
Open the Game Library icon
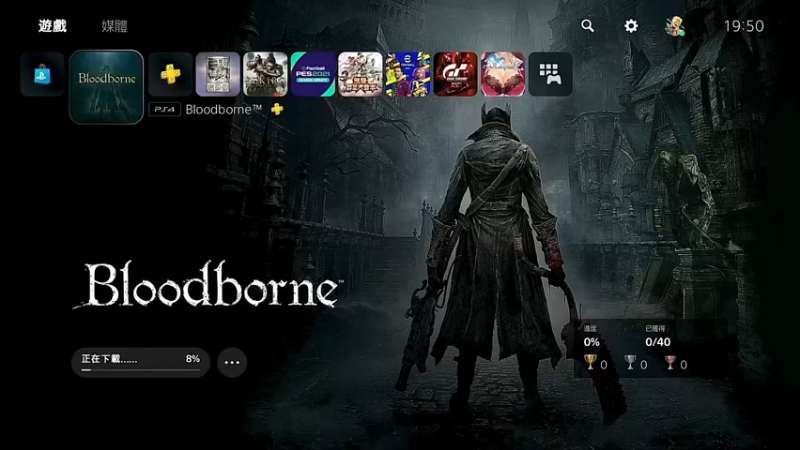[550, 74]
